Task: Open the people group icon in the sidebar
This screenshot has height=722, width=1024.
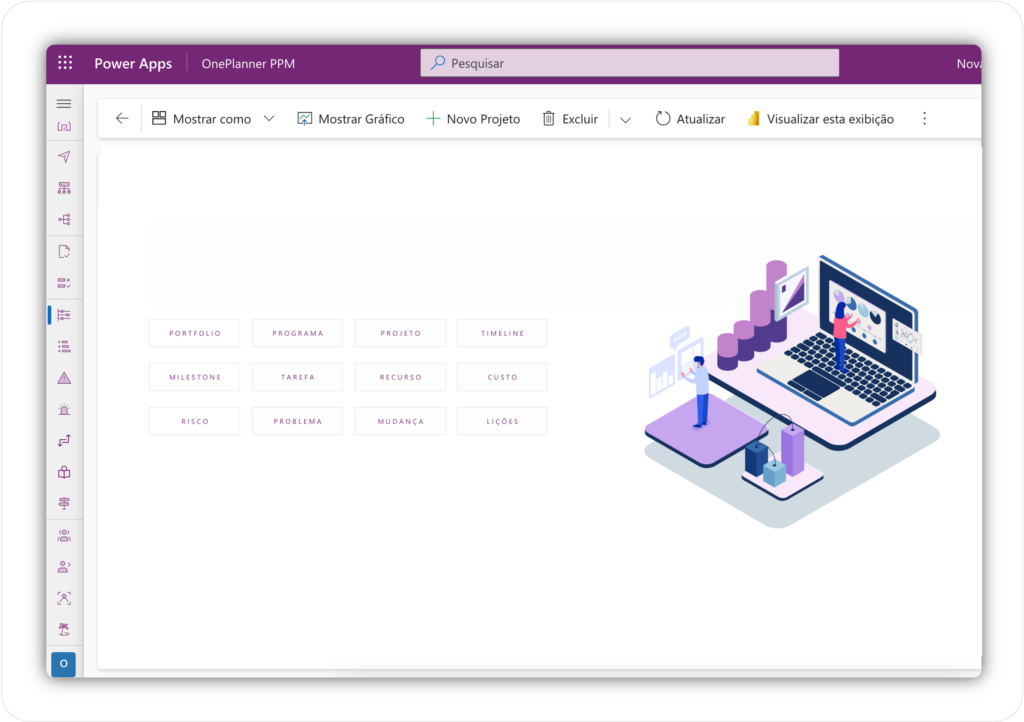Action: pyautogui.click(x=63, y=535)
